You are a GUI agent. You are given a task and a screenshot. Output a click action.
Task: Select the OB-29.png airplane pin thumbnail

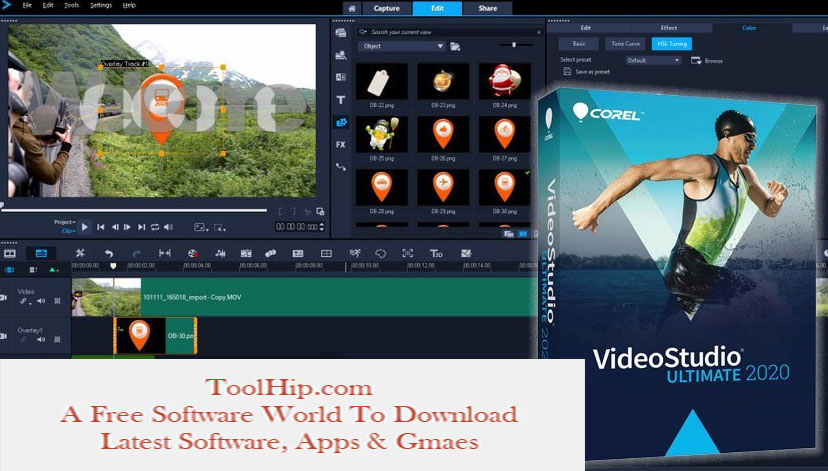click(443, 187)
